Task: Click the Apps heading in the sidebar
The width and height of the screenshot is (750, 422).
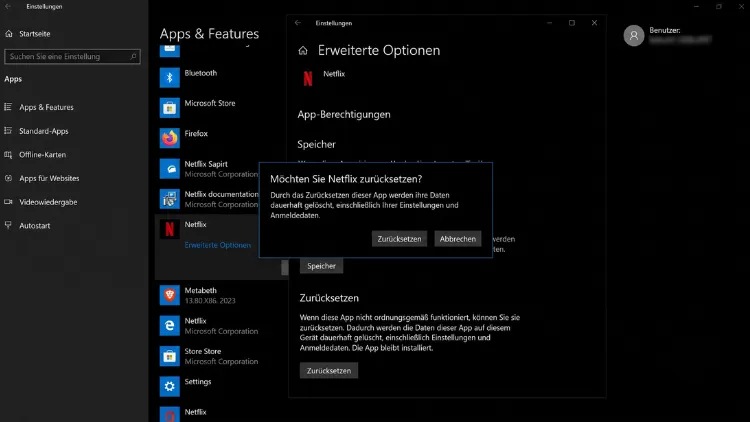Action: click(13, 79)
